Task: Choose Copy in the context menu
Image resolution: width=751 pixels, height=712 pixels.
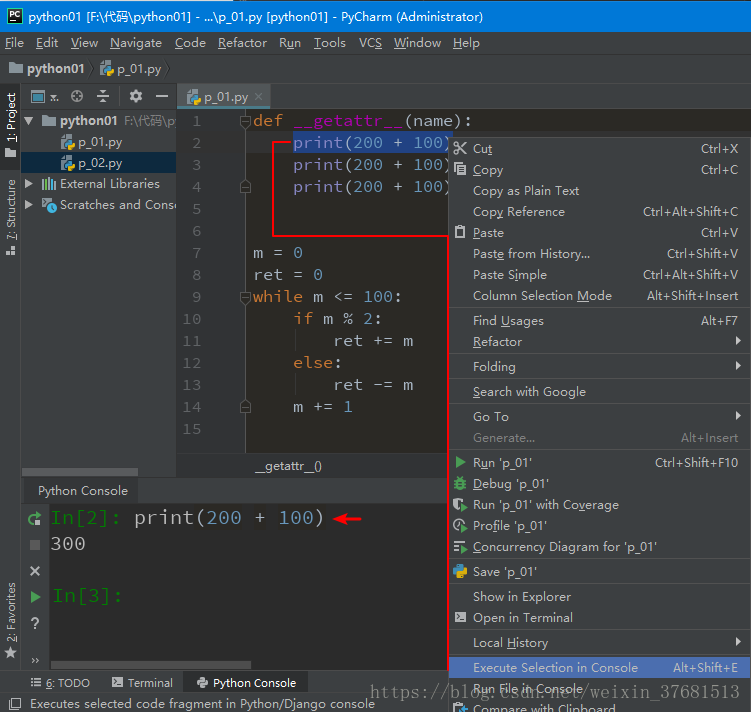Action: [x=599, y=170]
